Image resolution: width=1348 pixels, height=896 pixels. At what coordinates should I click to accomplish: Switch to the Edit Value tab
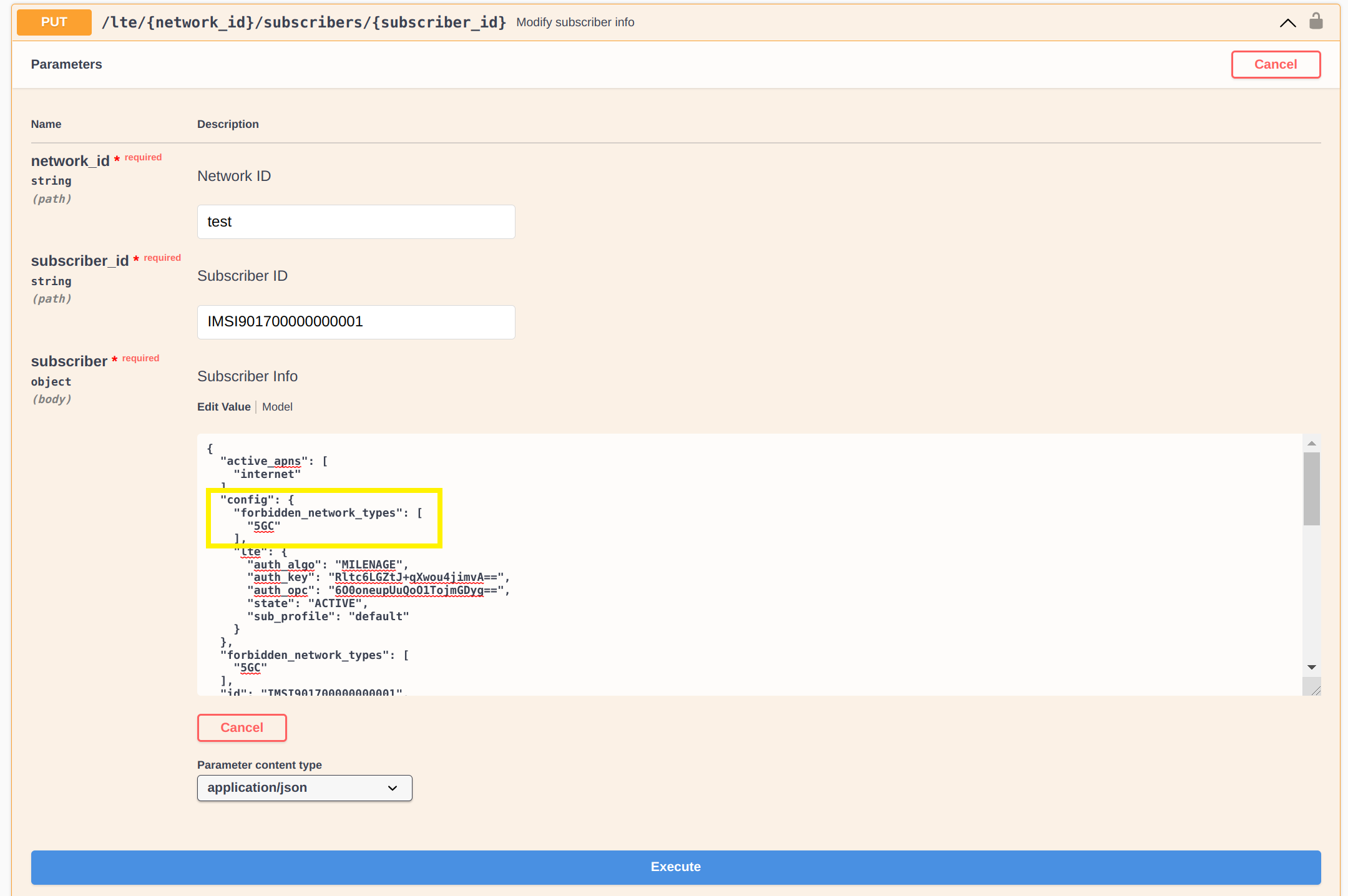click(223, 407)
